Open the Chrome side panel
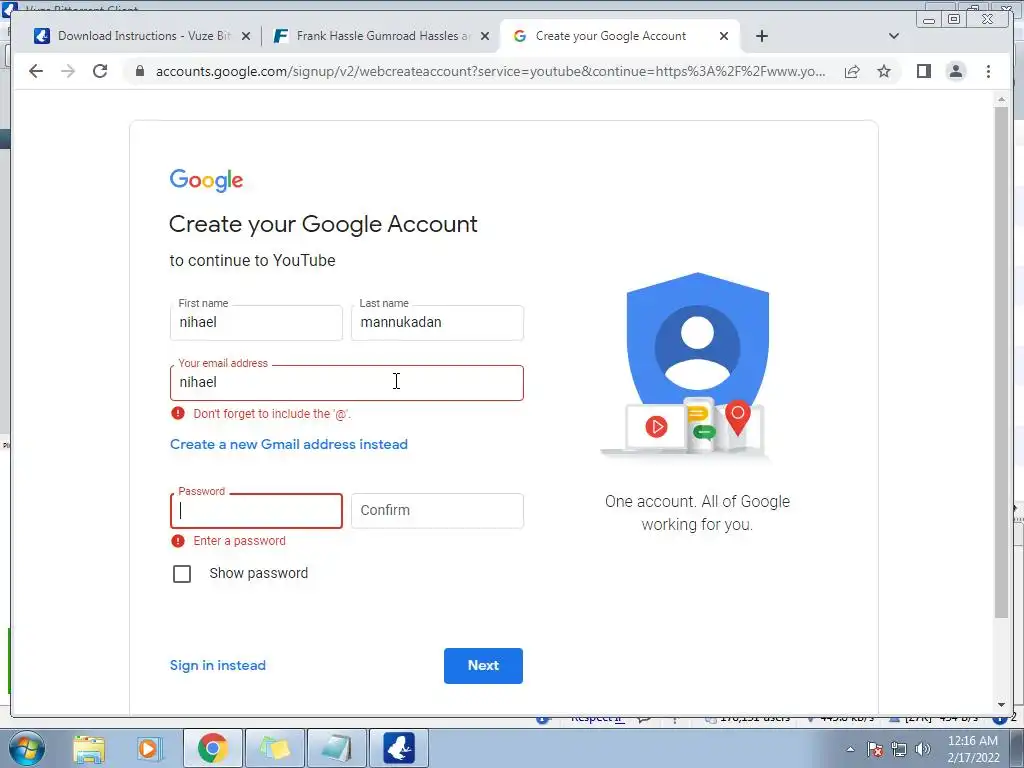1024x768 pixels. pyautogui.click(x=923, y=71)
